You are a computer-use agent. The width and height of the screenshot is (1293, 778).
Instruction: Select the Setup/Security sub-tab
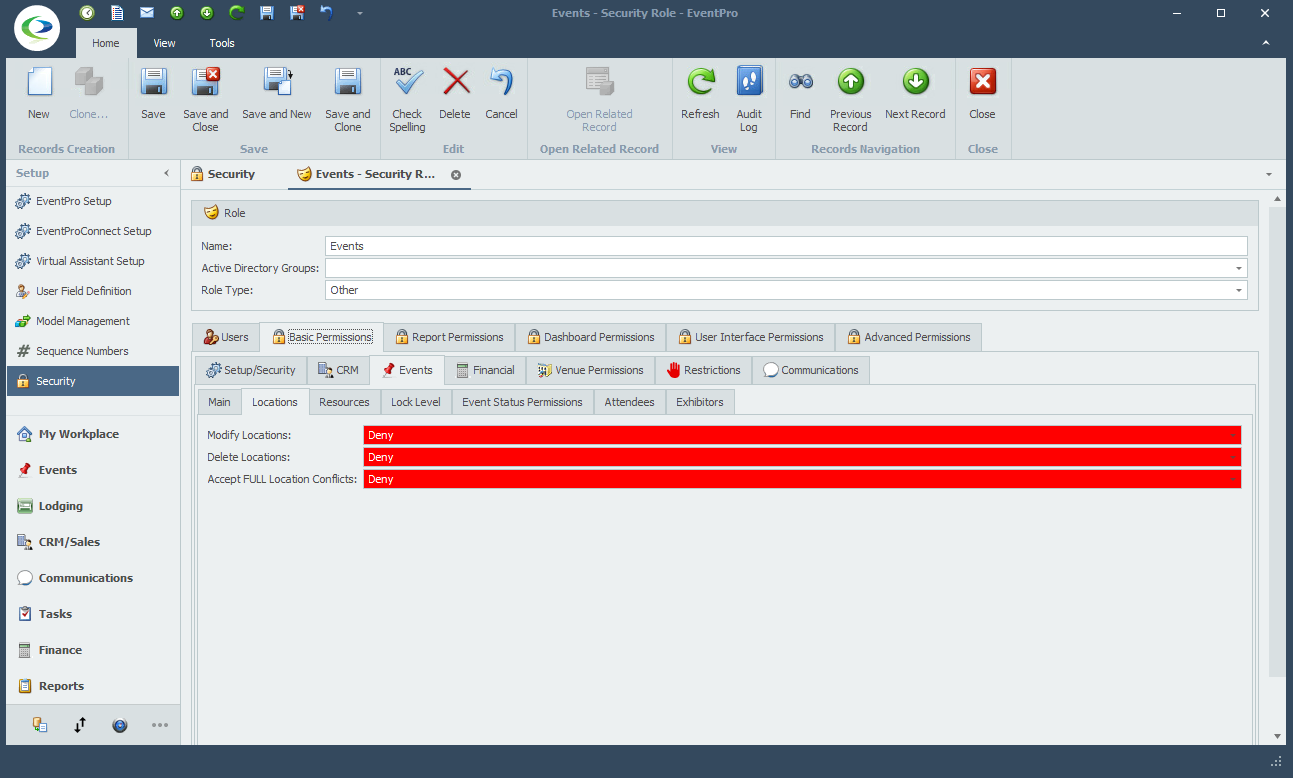click(251, 370)
